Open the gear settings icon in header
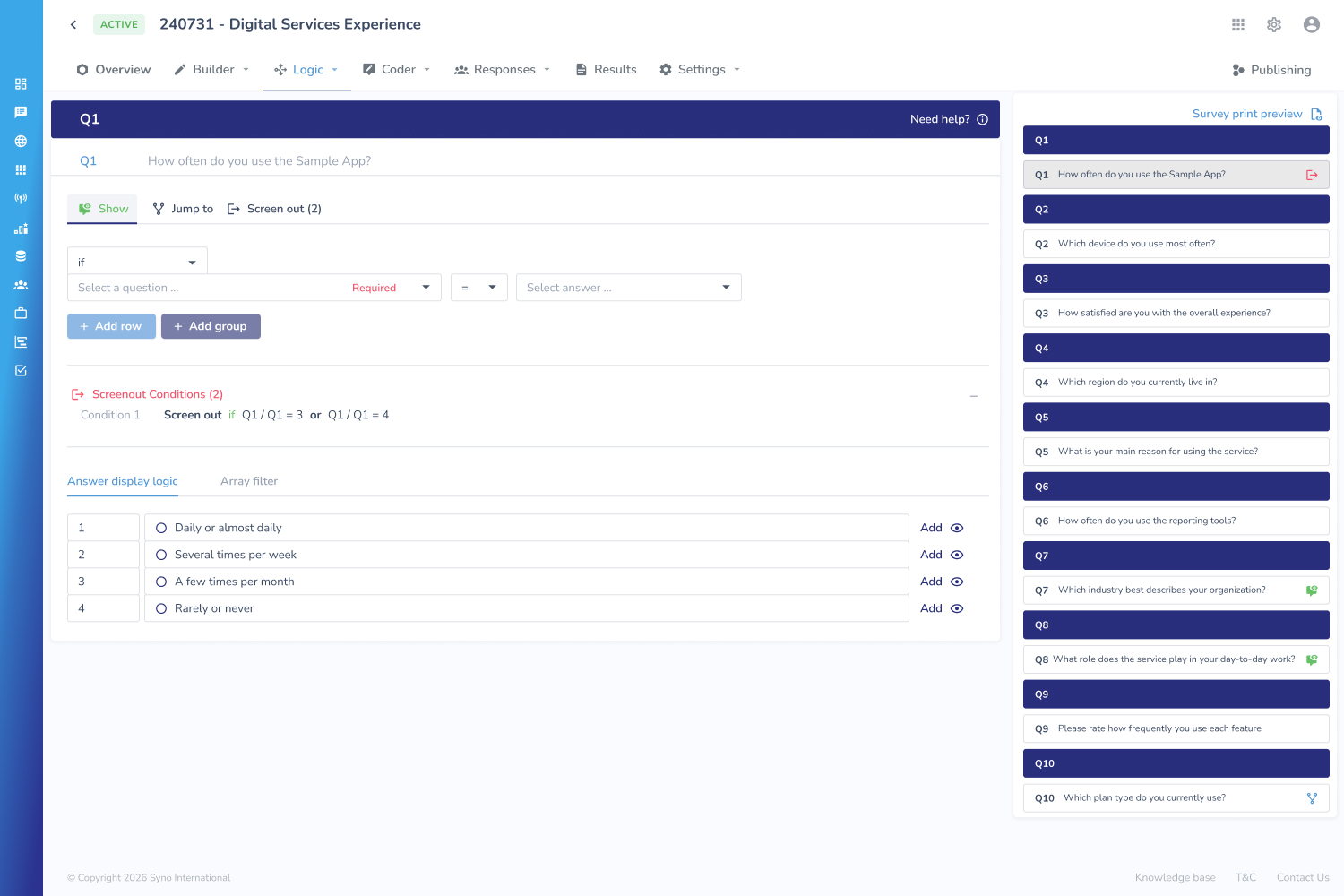The image size is (1344, 896). 1274,25
